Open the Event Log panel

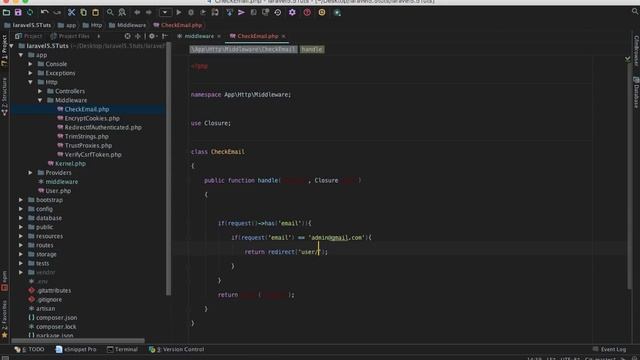pos(609,349)
